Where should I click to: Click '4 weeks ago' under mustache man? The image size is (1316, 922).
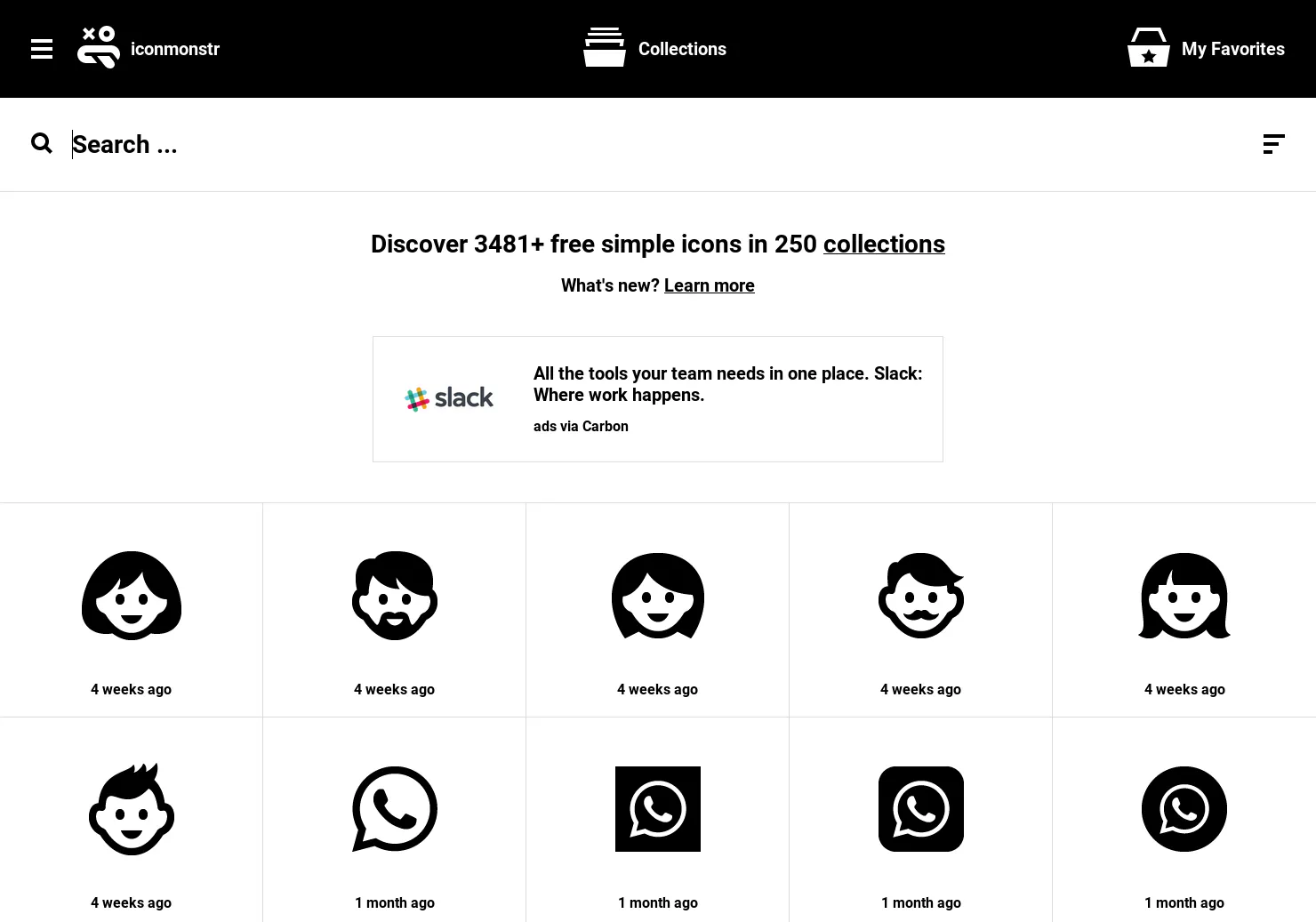point(921,689)
